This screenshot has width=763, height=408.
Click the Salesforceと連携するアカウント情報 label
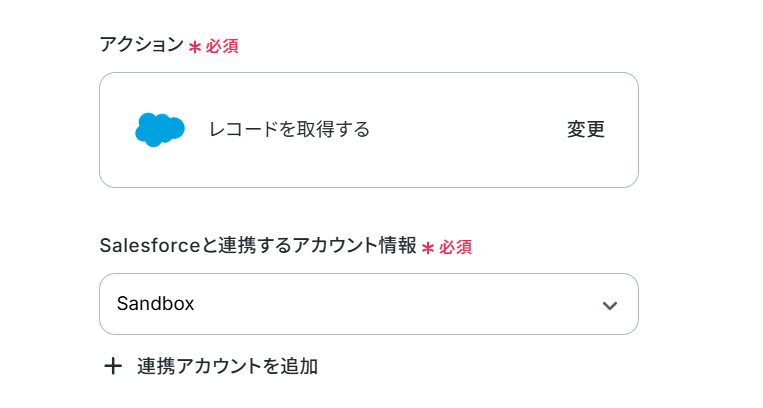tap(258, 246)
